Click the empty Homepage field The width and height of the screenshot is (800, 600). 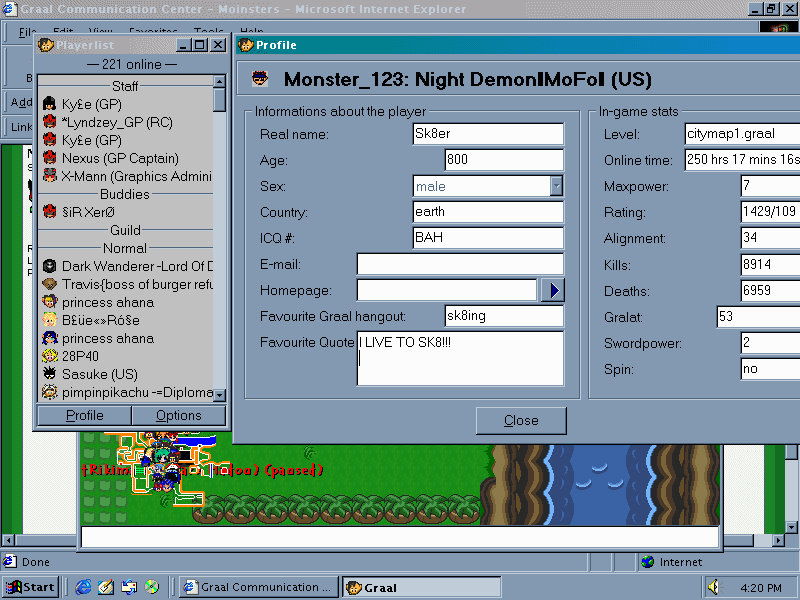tap(447, 290)
